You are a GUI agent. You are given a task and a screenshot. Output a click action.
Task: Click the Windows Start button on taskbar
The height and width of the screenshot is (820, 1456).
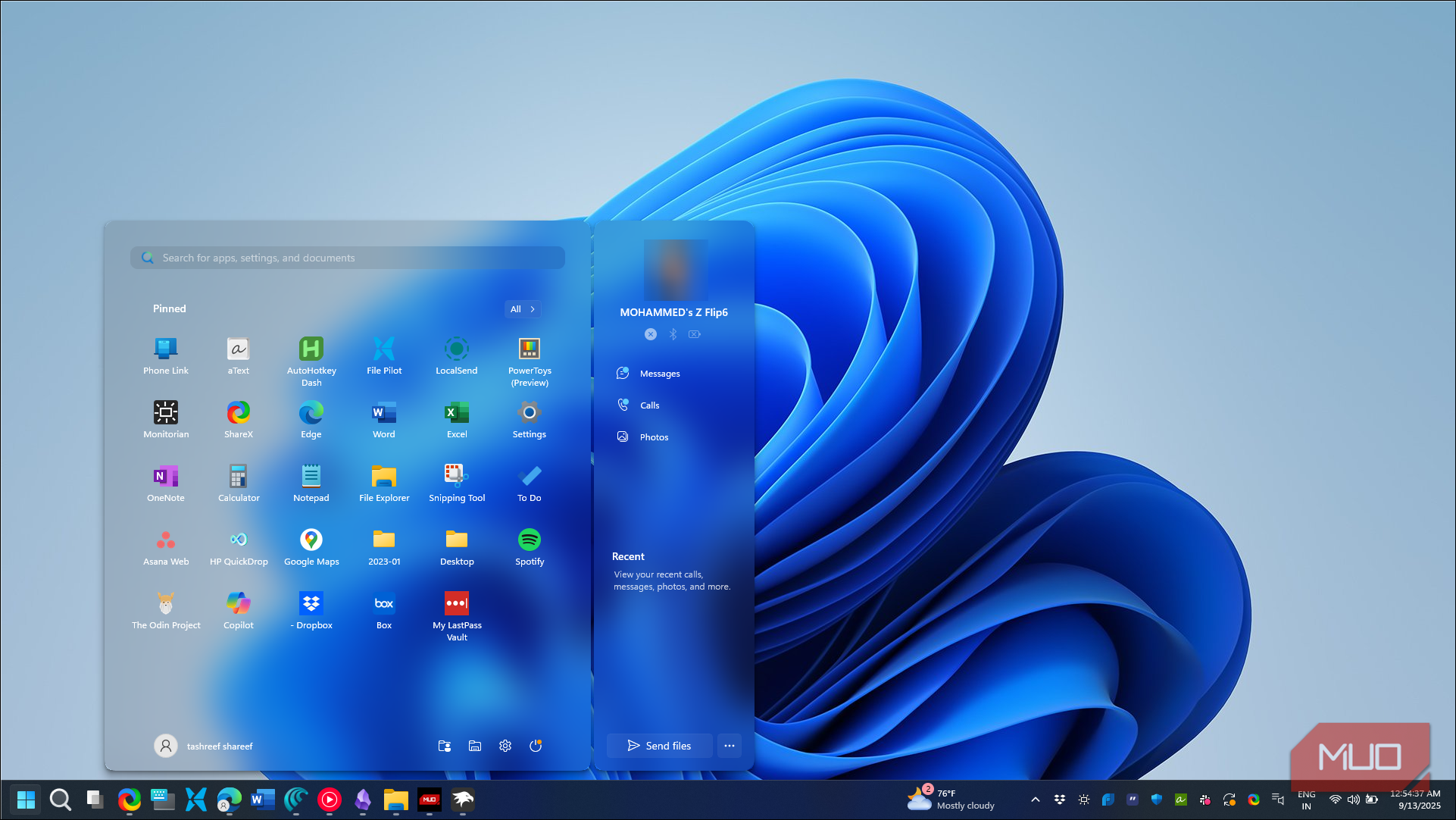coord(26,800)
